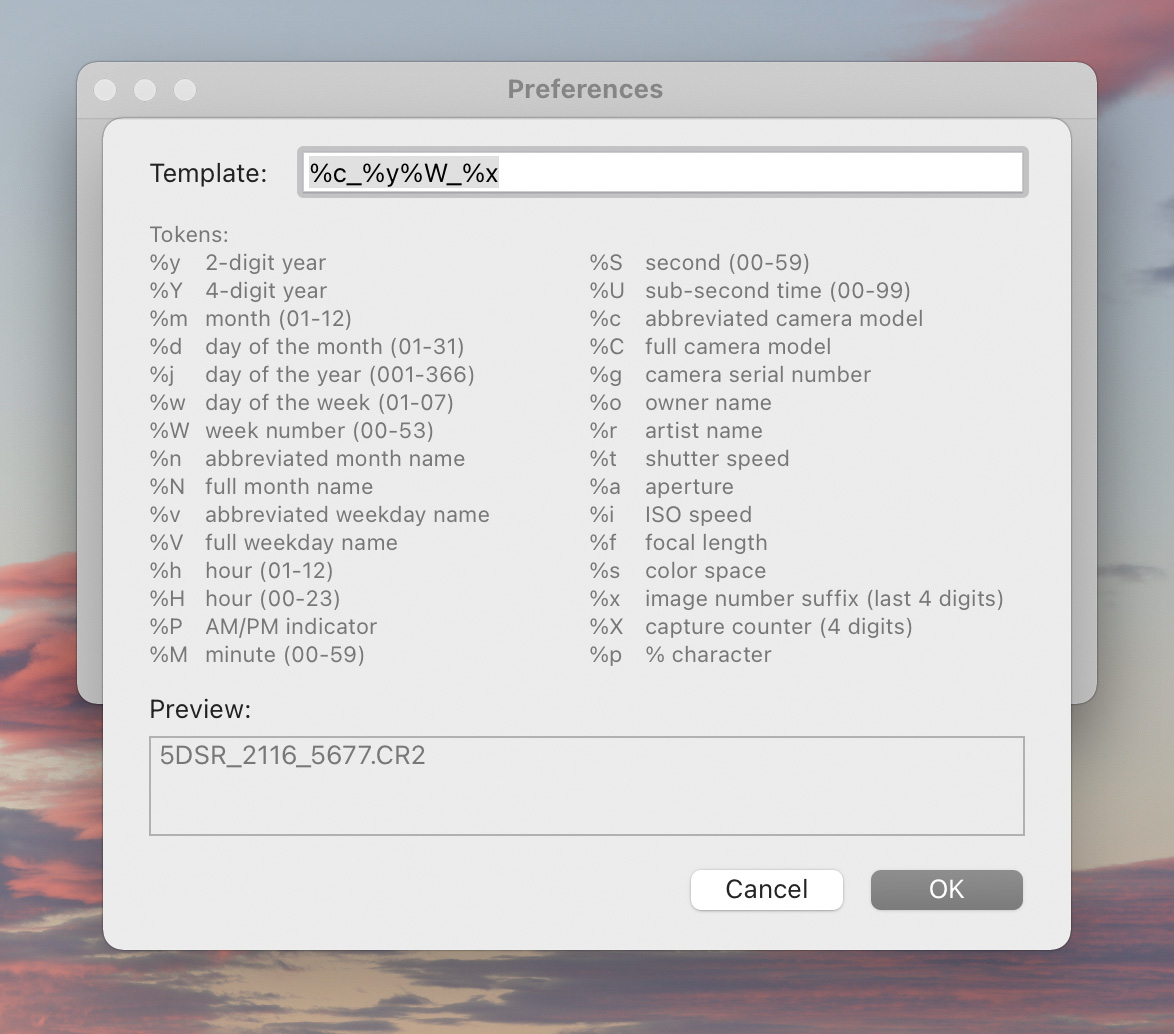The height and width of the screenshot is (1034, 1174).
Task: Click the %X token code
Action: (x=606, y=627)
